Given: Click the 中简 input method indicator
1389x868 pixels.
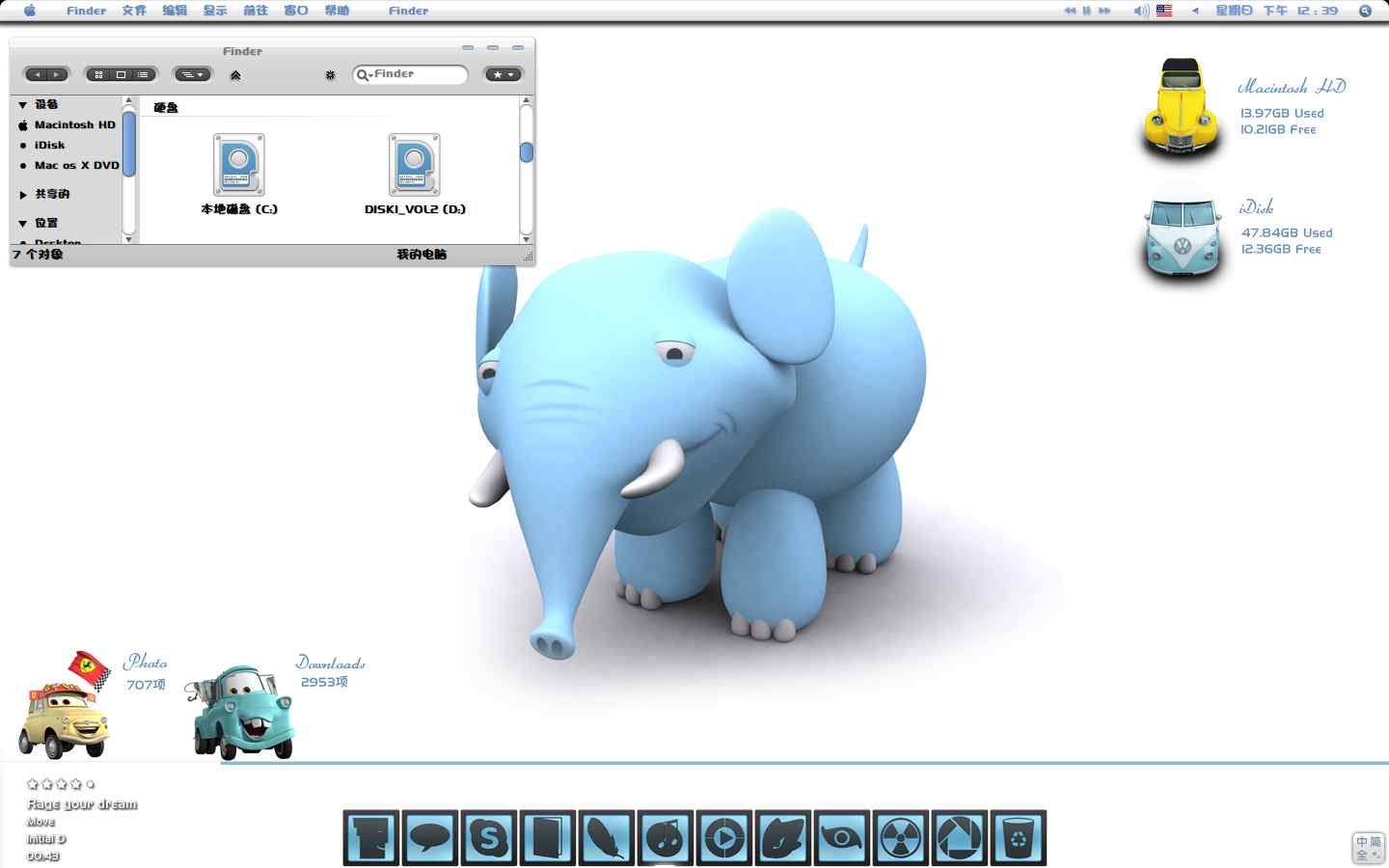Looking at the screenshot, I should 1368,848.
